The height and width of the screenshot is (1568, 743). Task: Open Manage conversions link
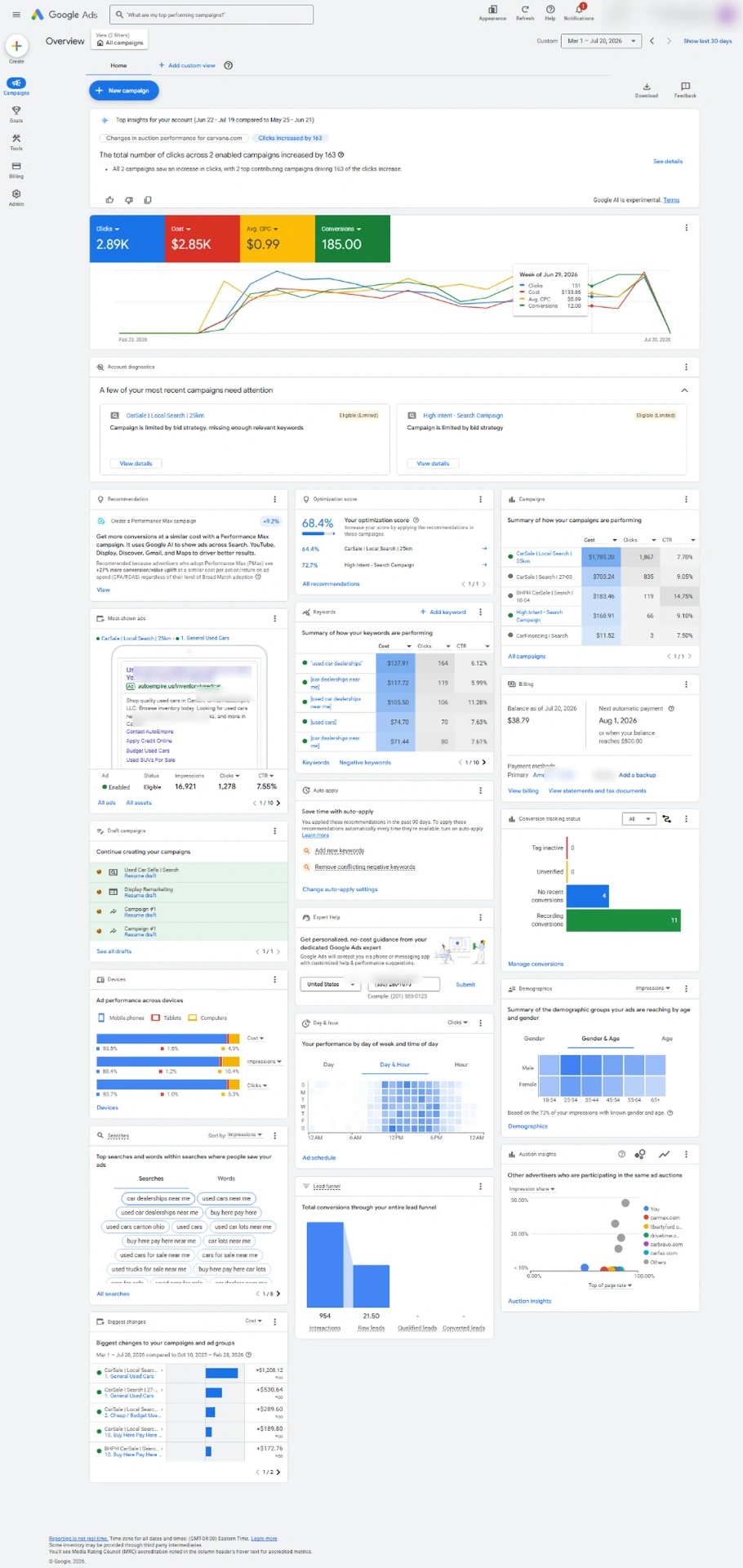point(536,964)
